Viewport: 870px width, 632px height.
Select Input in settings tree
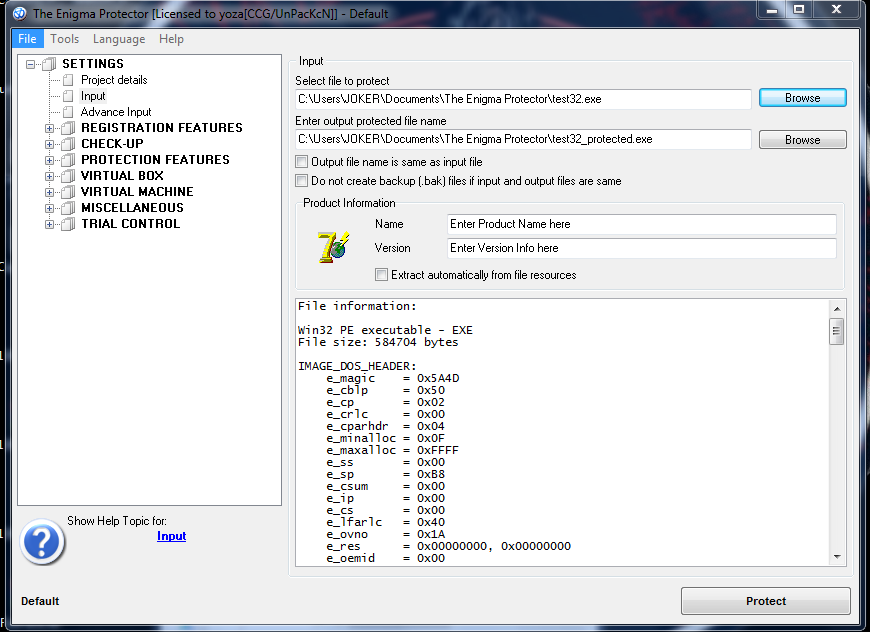[93, 96]
